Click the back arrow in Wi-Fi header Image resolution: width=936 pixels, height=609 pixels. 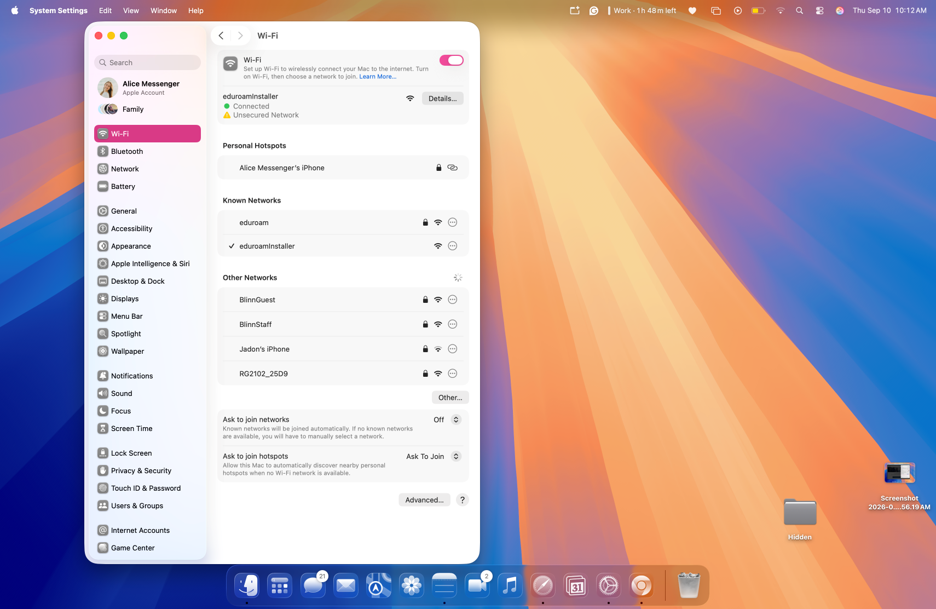(x=221, y=35)
